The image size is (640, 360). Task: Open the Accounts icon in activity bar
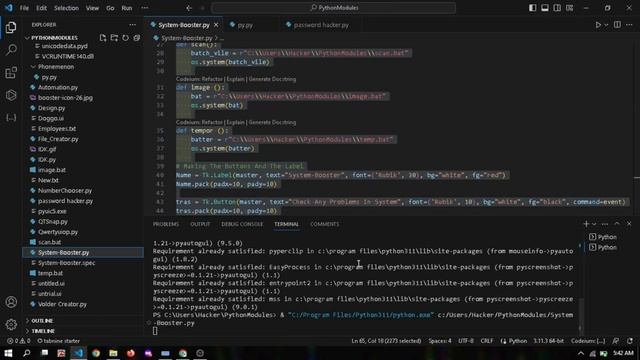click(x=11, y=302)
